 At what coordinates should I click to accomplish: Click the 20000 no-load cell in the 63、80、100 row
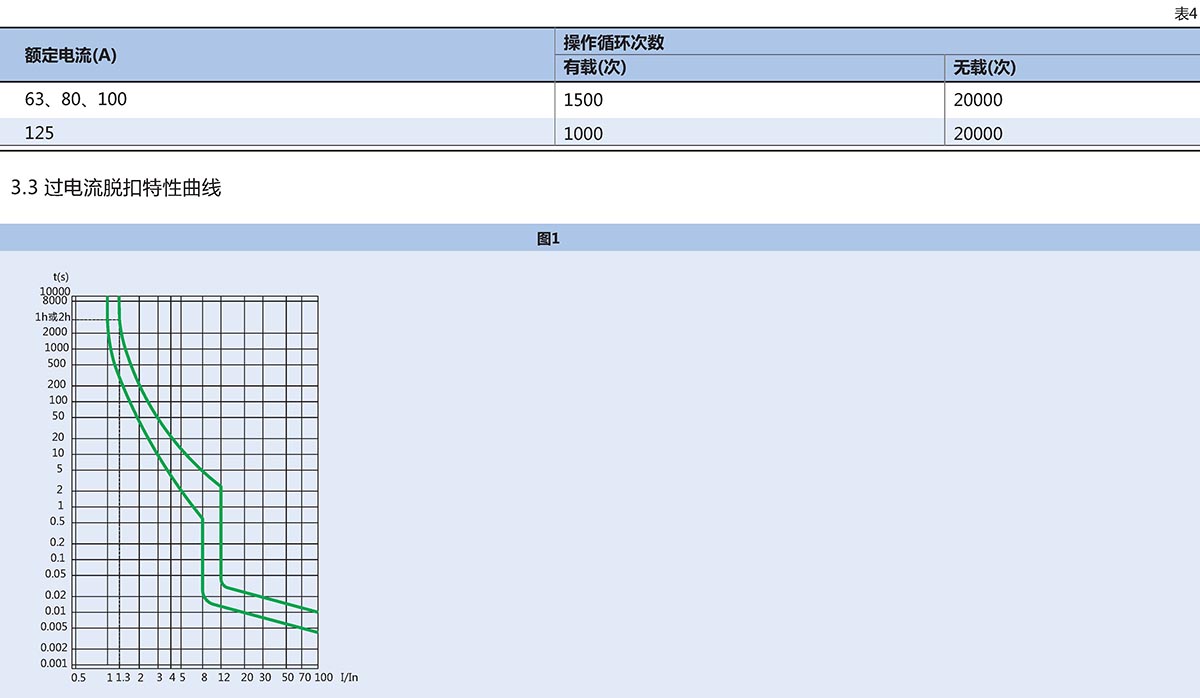pyautogui.click(x=977, y=100)
